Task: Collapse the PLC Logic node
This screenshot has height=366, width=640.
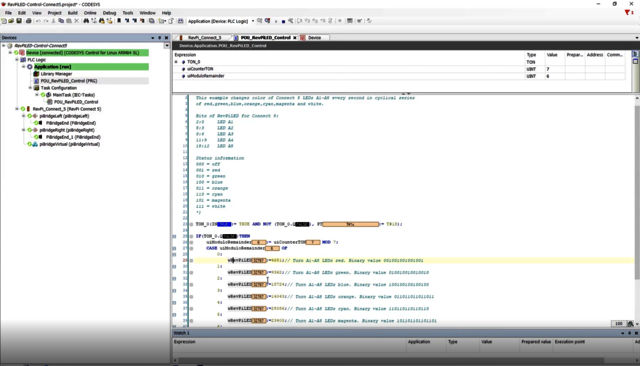Action: (x=17, y=60)
